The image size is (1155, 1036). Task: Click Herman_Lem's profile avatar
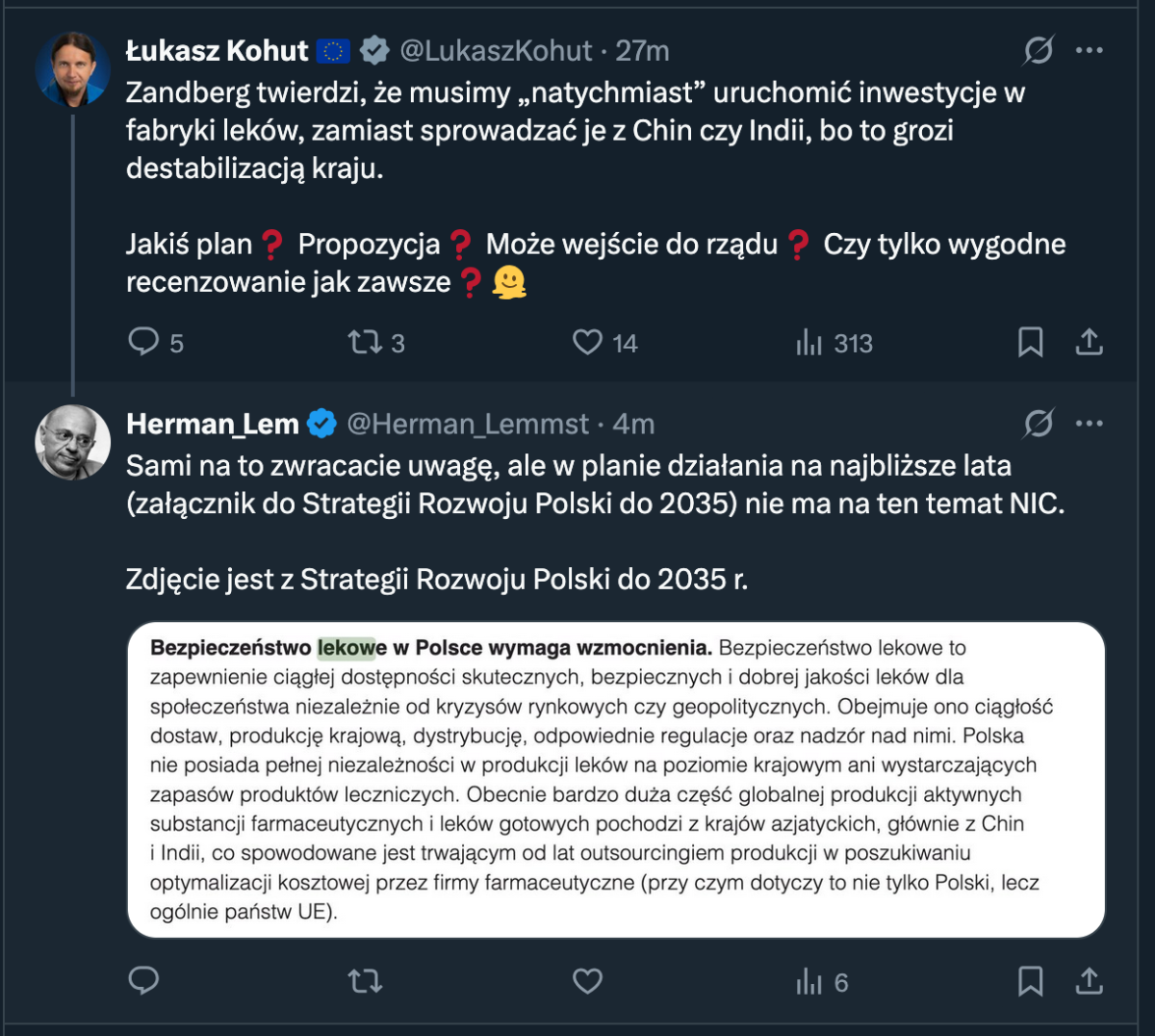(x=73, y=442)
